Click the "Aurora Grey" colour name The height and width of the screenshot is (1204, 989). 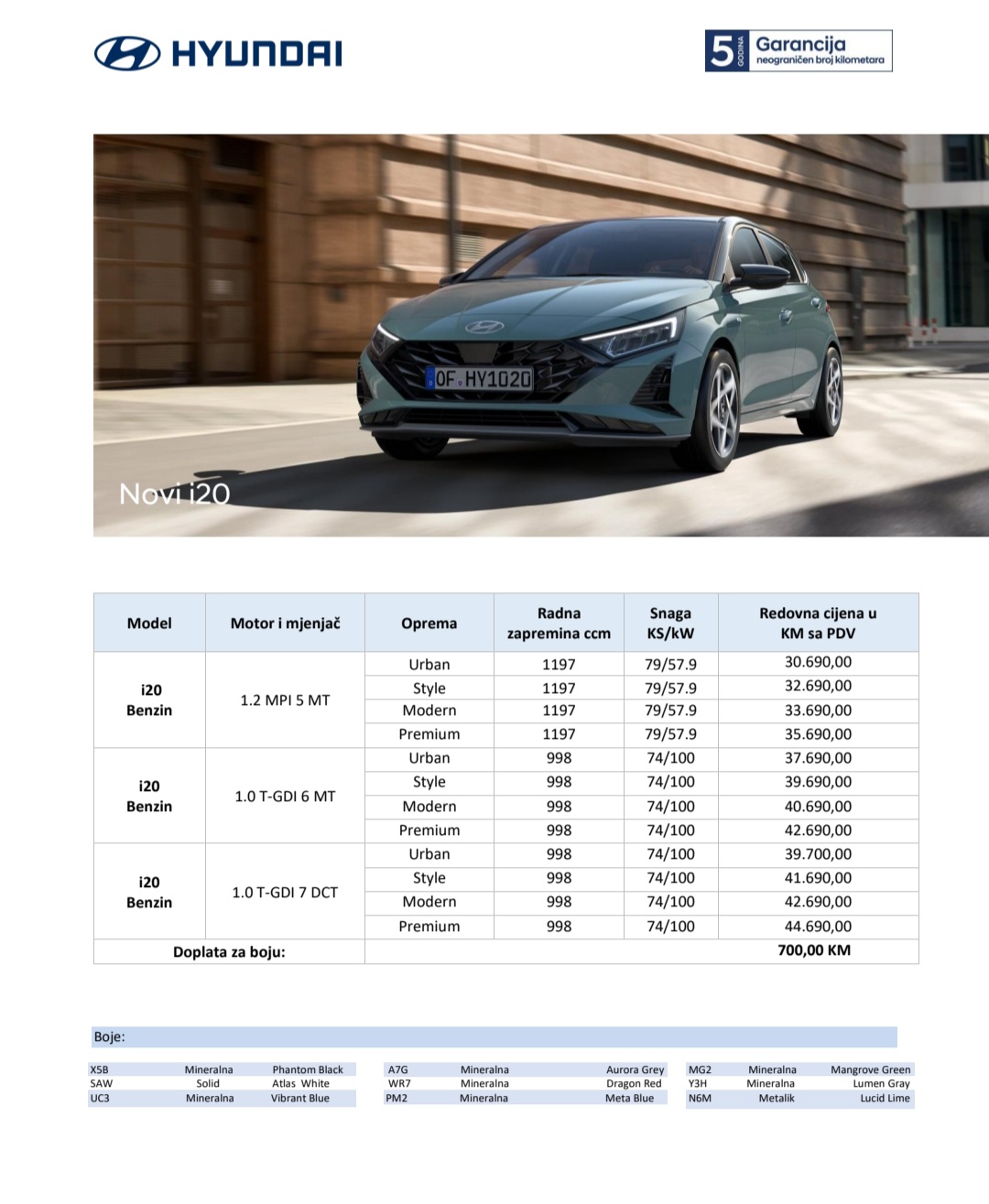635,1069
